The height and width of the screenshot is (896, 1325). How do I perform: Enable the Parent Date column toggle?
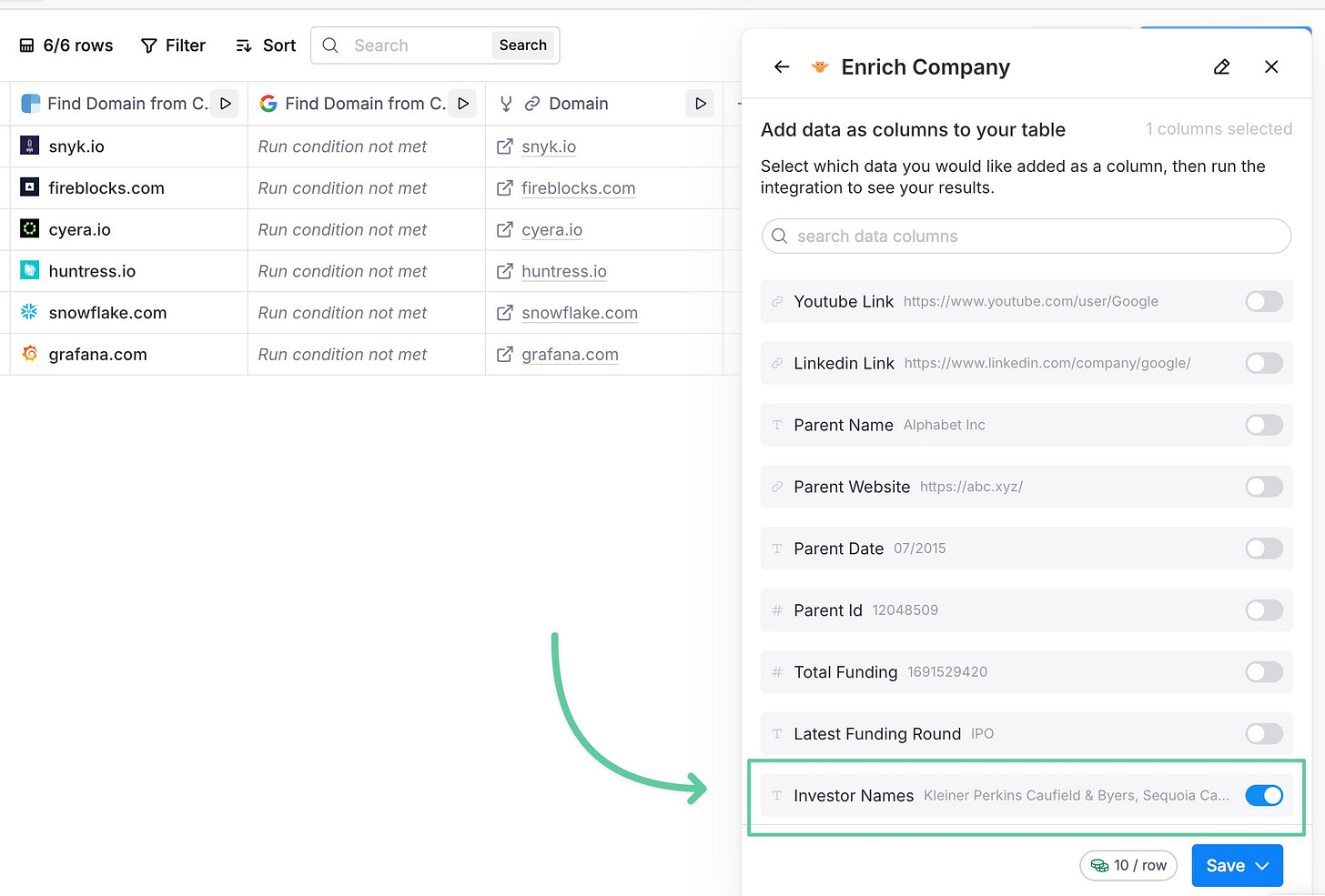(x=1264, y=549)
